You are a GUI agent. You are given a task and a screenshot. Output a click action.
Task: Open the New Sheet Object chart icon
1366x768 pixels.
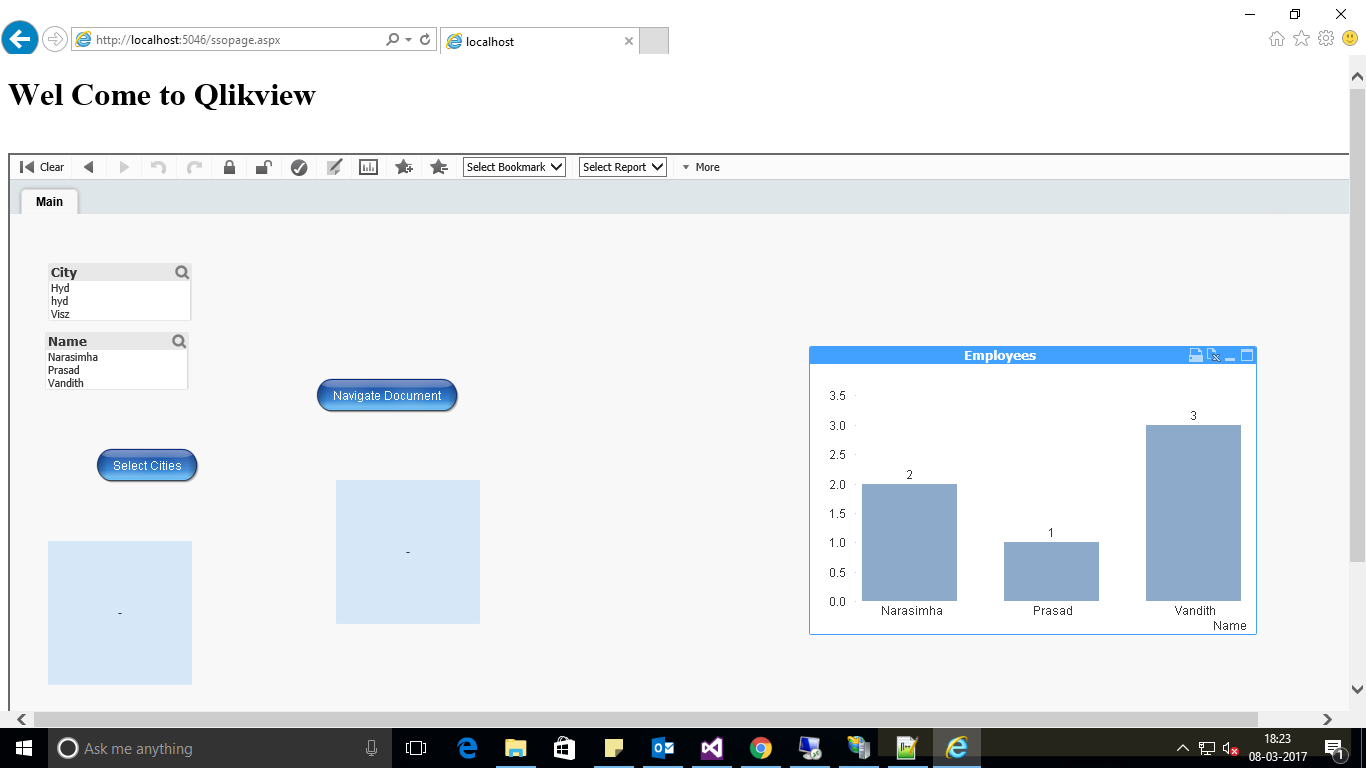368,167
